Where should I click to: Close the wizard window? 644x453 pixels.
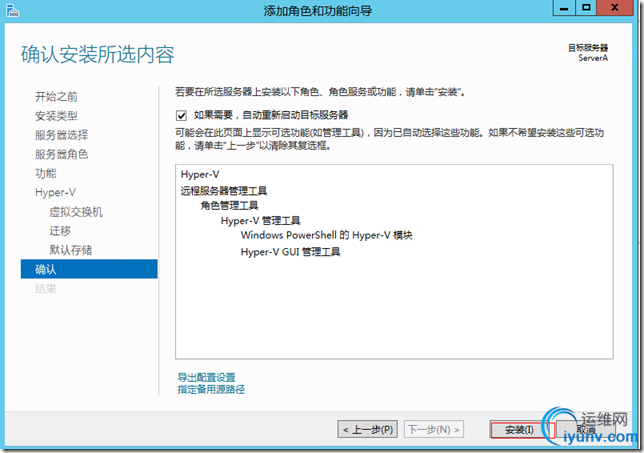point(614,8)
